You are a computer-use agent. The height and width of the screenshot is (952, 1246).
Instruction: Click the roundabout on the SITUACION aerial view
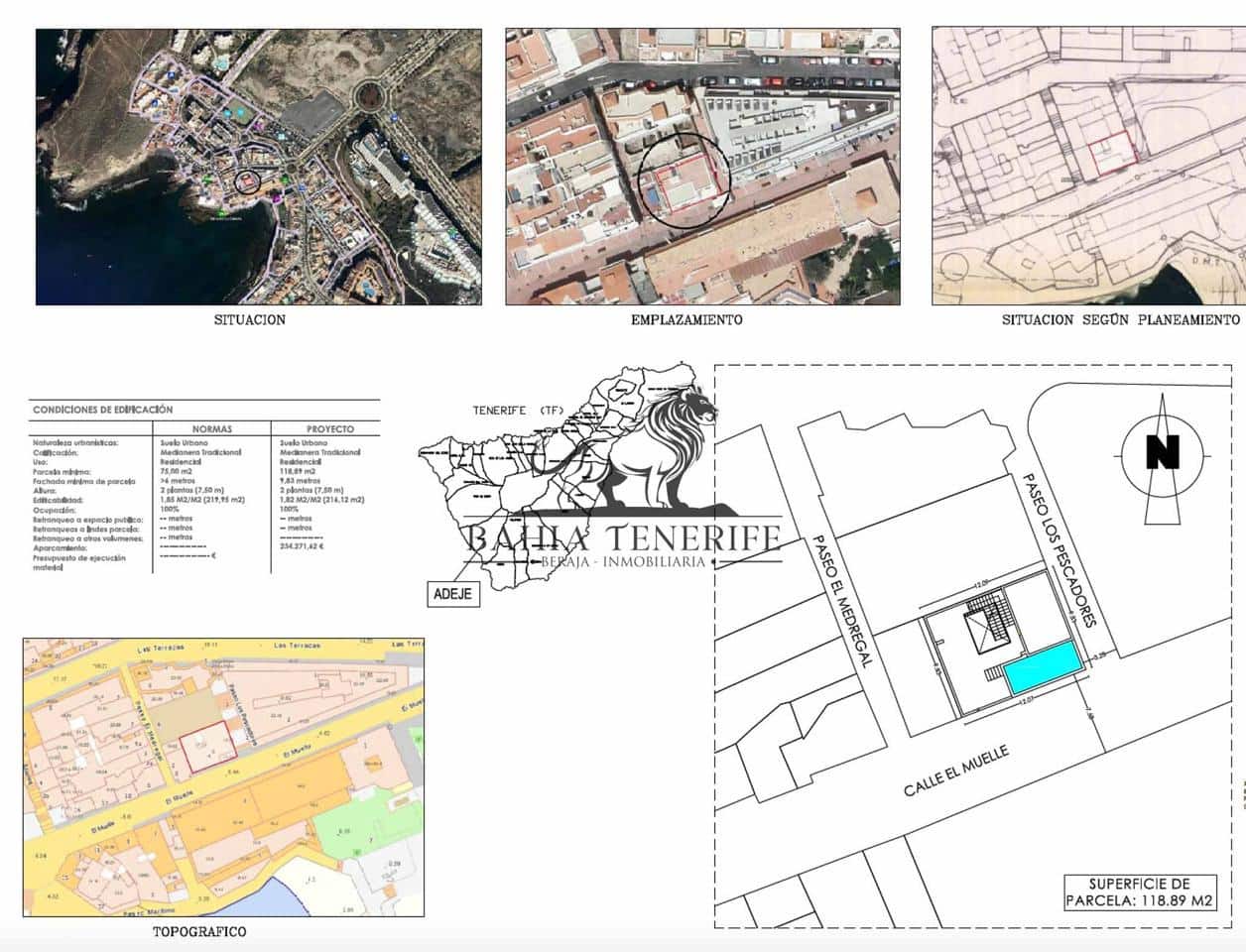pyautogui.click(x=368, y=96)
